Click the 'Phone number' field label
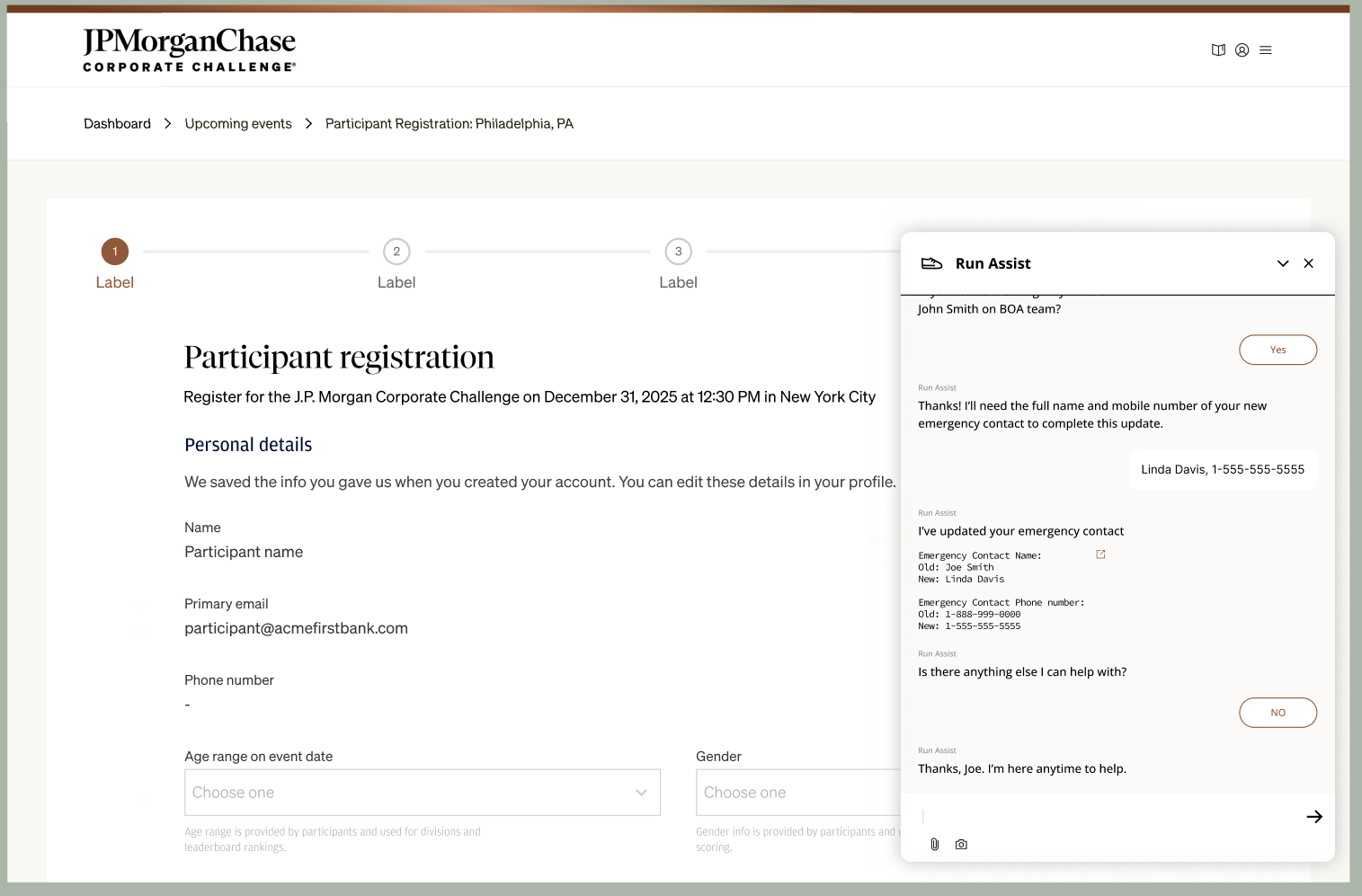This screenshot has height=896, width=1362. click(x=229, y=680)
